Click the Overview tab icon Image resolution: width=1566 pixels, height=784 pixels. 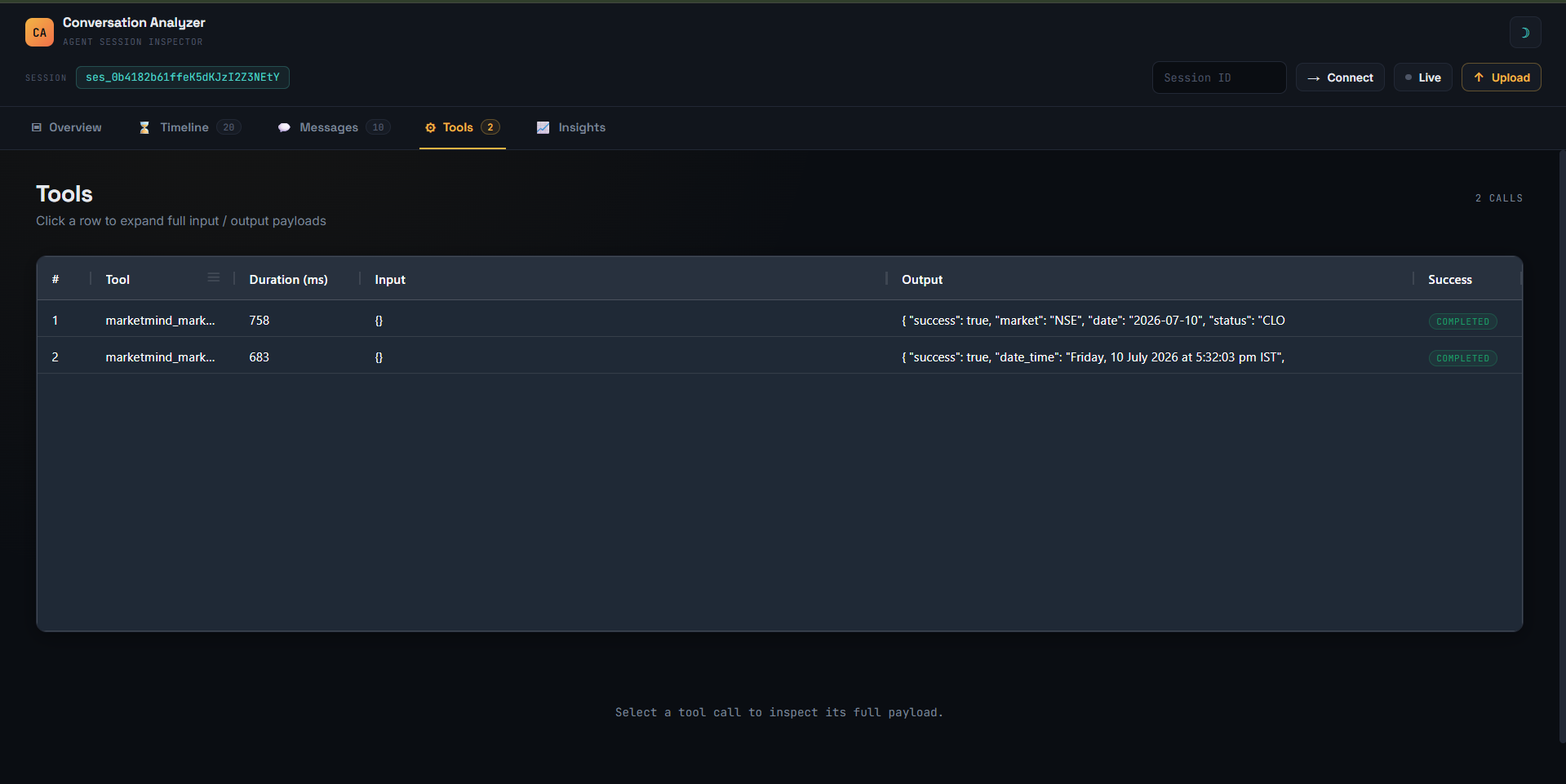37,127
